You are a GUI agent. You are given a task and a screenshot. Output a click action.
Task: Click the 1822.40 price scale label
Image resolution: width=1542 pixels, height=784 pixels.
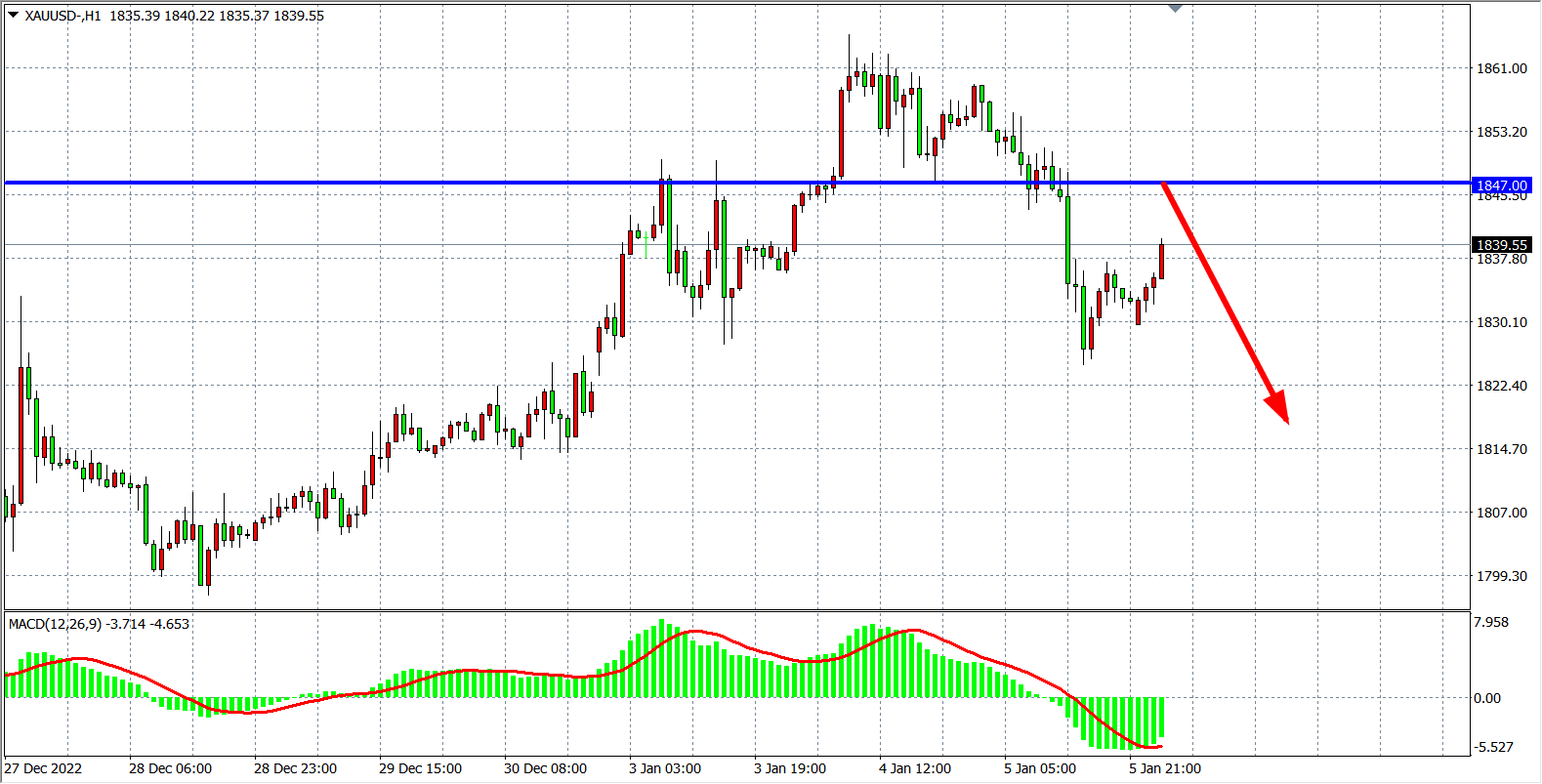(x=1502, y=386)
